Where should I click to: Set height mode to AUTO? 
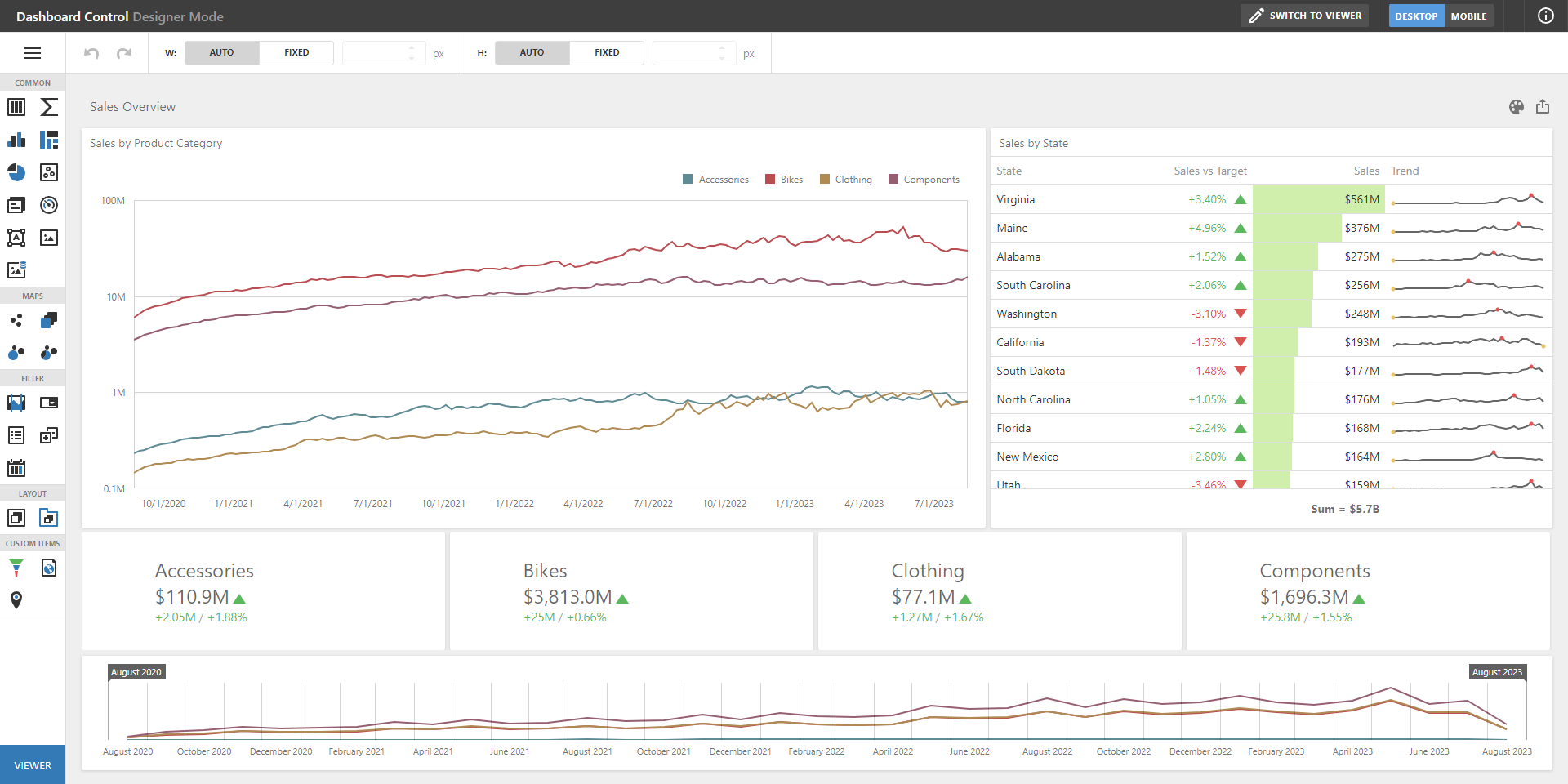pos(532,53)
